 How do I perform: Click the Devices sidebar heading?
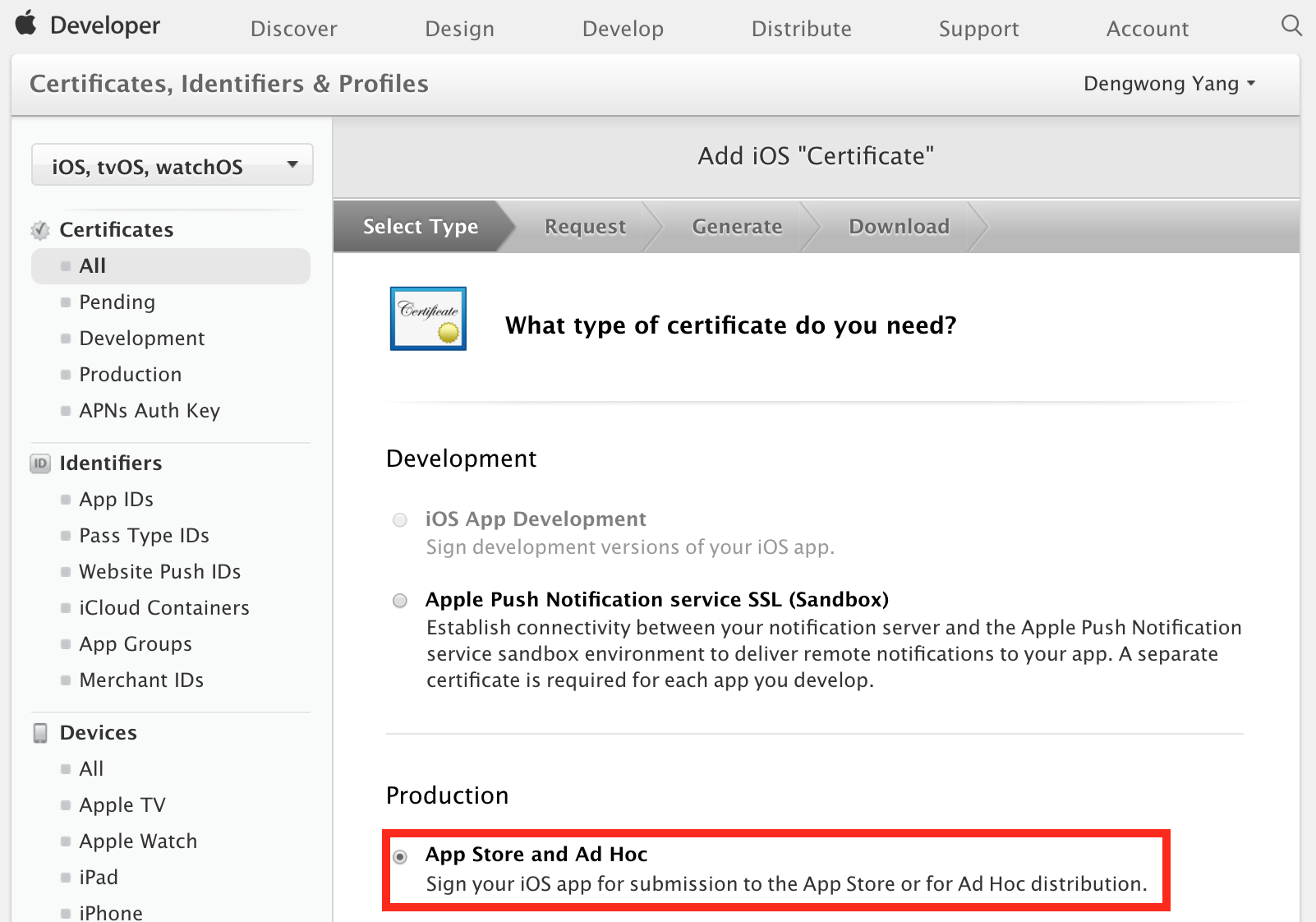[x=99, y=733]
